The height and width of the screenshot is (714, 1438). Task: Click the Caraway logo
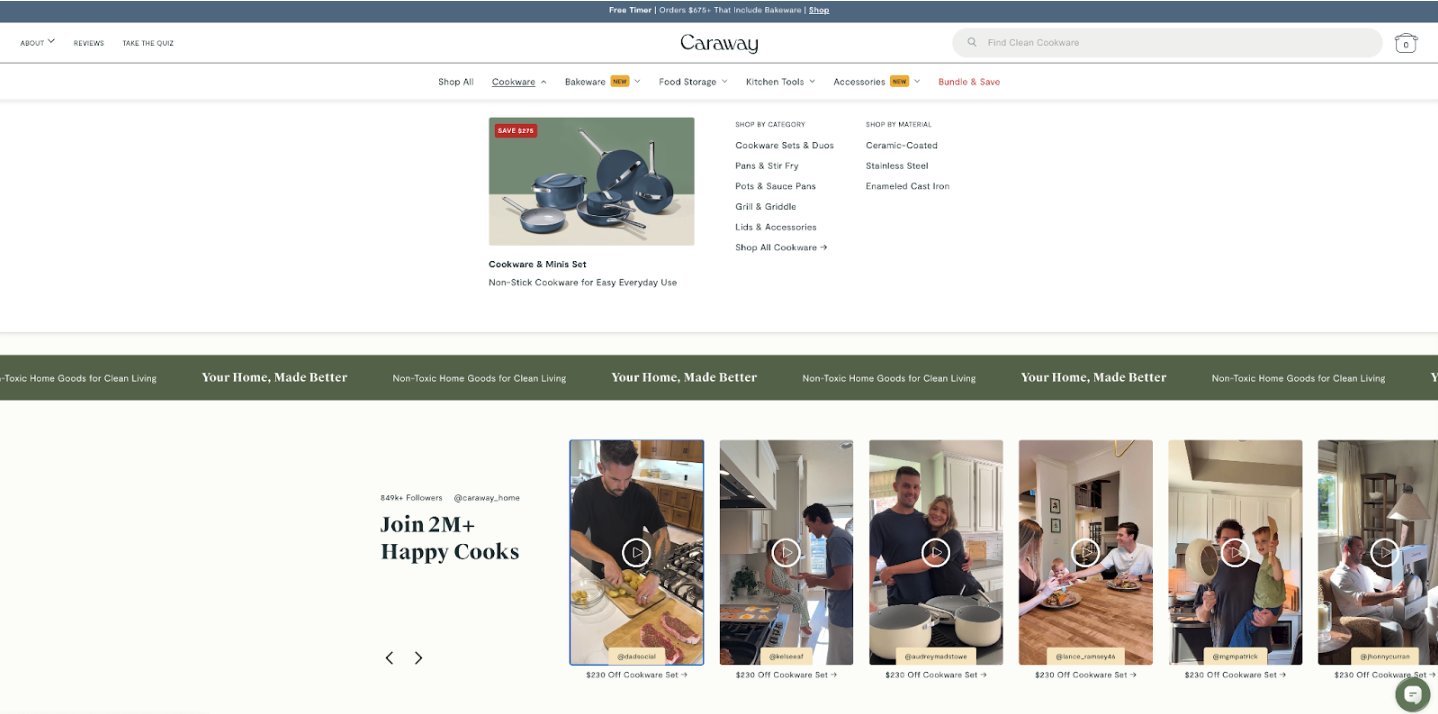719,43
